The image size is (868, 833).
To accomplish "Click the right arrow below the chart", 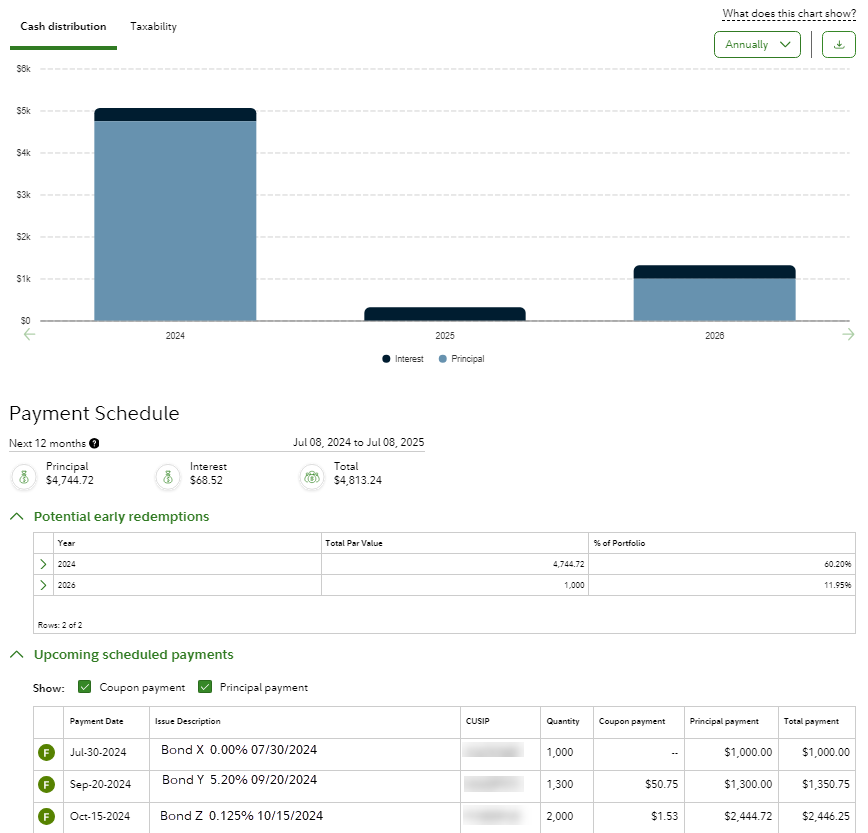I will pyautogui.click(x=849, y=335).
